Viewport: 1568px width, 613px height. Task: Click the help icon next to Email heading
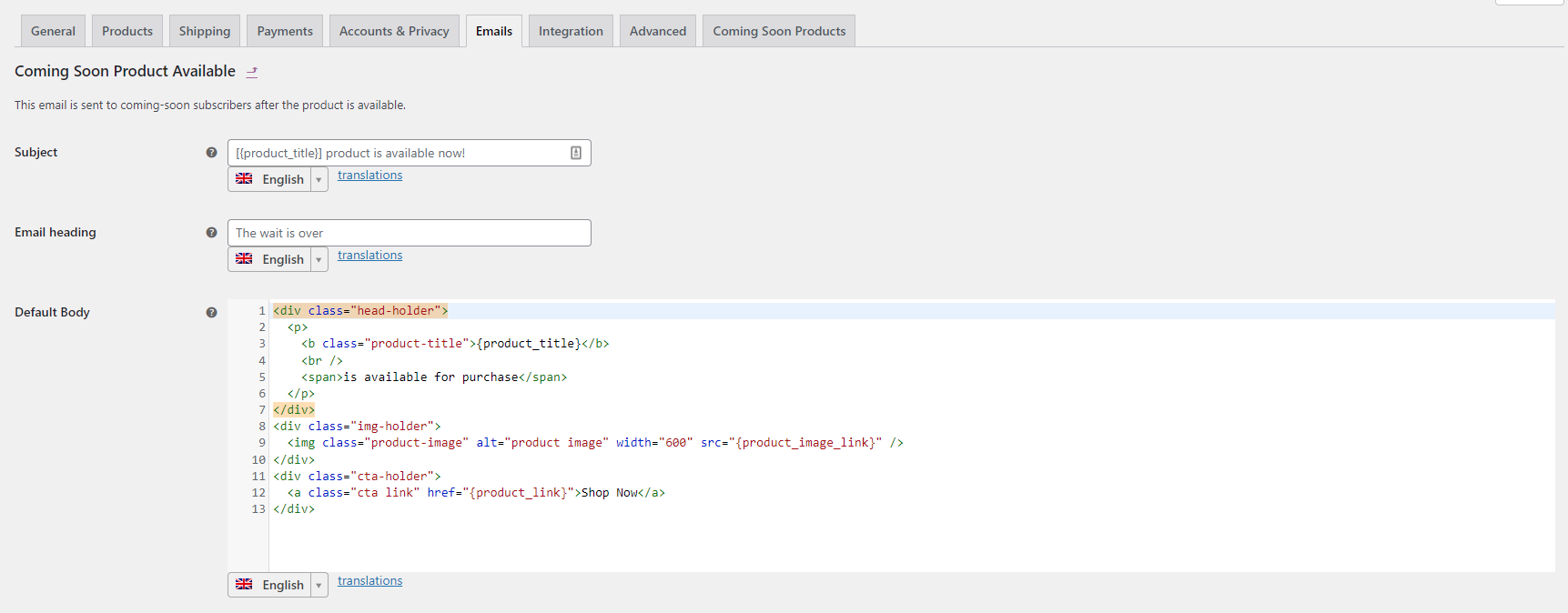[x=211, y=233]
